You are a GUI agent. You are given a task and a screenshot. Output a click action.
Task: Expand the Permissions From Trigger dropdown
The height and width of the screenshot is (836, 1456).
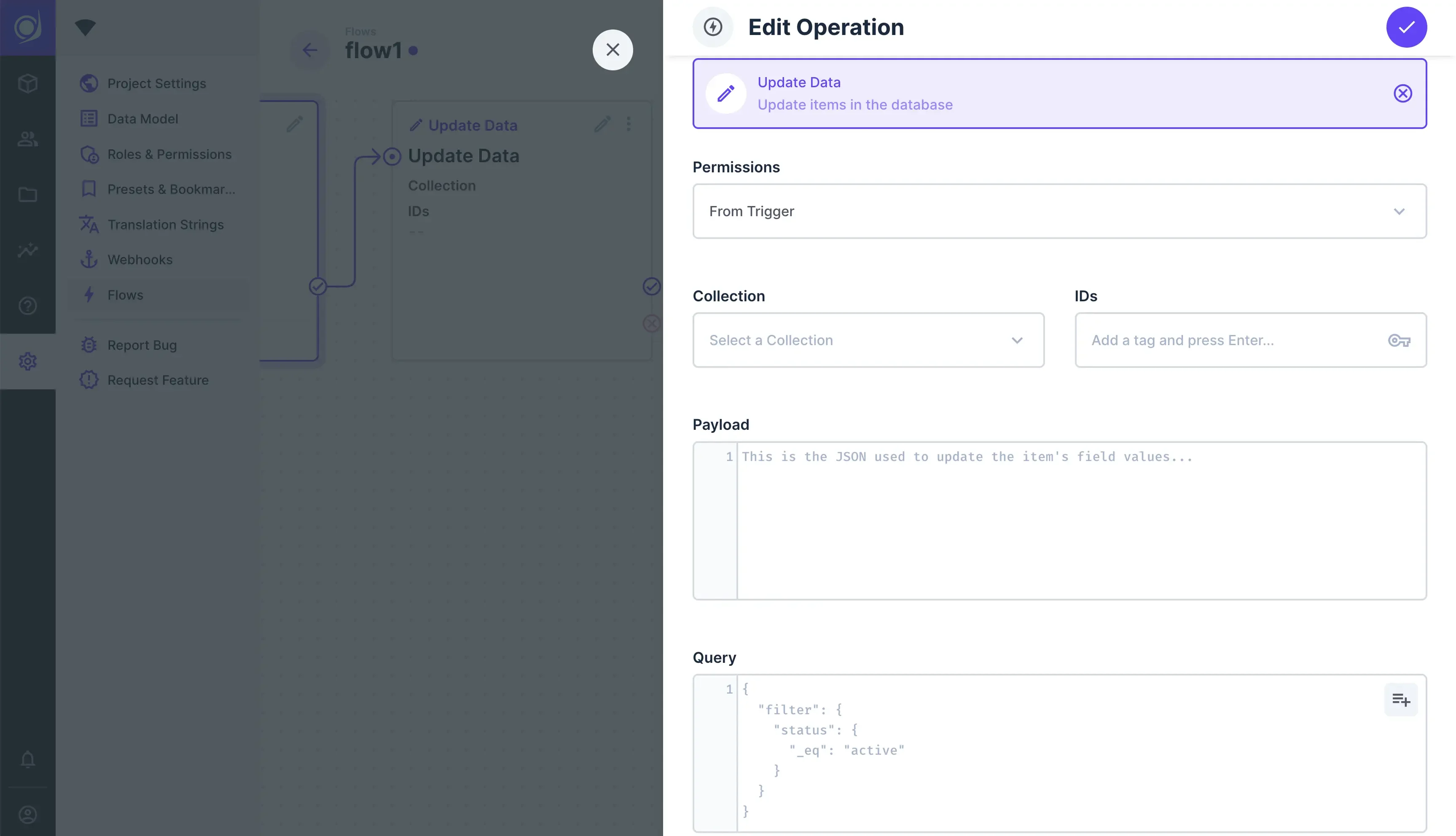pyautogui.click(x=1059, y=211)
